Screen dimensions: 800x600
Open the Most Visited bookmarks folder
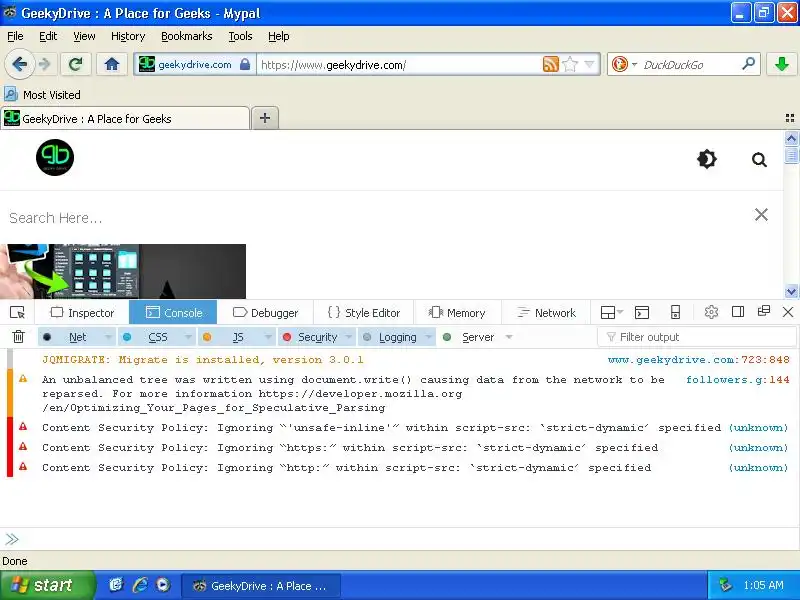click(42, 94)
